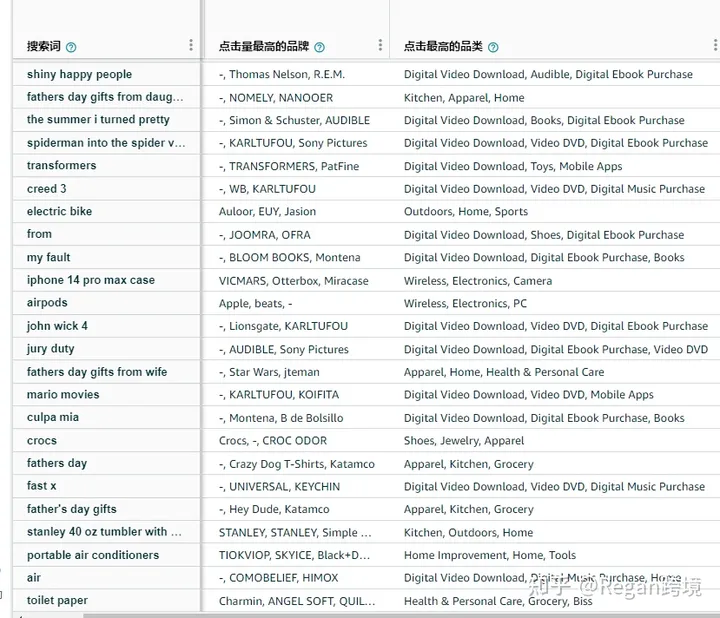Screen dimensions: 720x618
Task: Select 'iphone 14 pro max case' cell
Action: (x=91, y=280)
